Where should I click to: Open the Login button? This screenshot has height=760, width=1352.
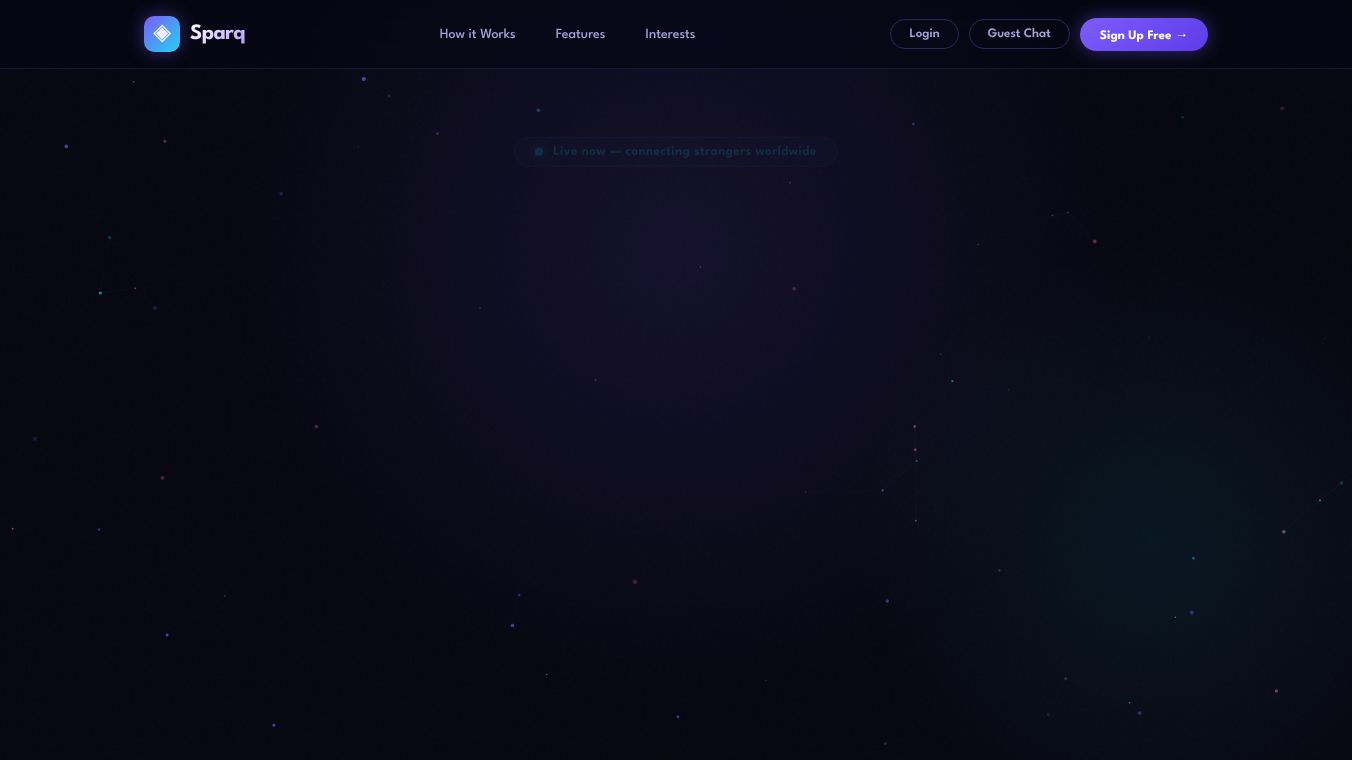[924, 34]
